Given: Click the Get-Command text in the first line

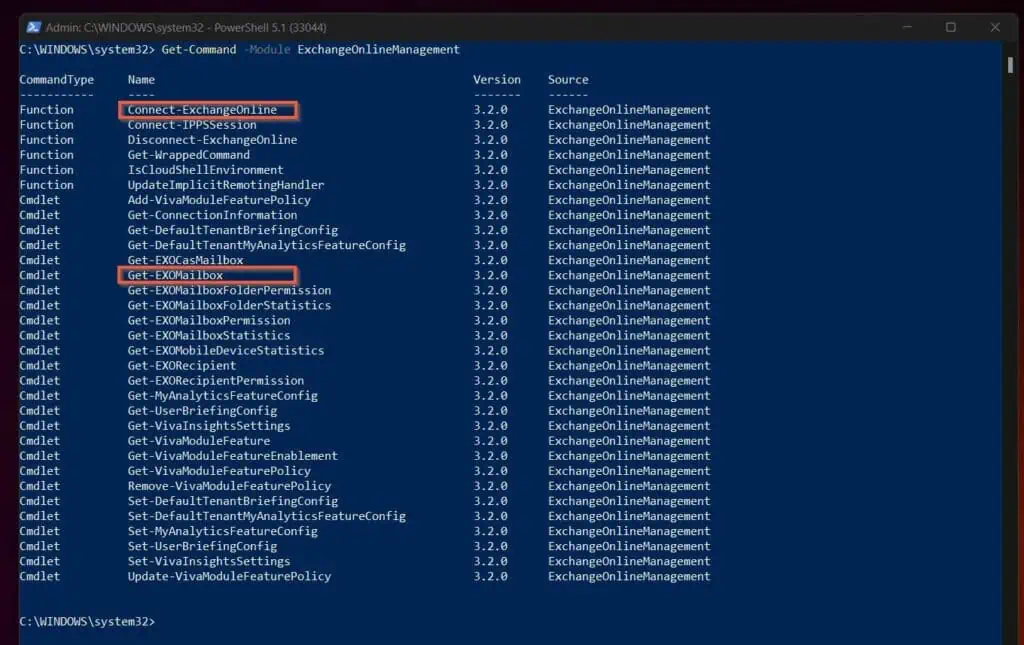Looking at the screenshot, I should click(199, 49).
